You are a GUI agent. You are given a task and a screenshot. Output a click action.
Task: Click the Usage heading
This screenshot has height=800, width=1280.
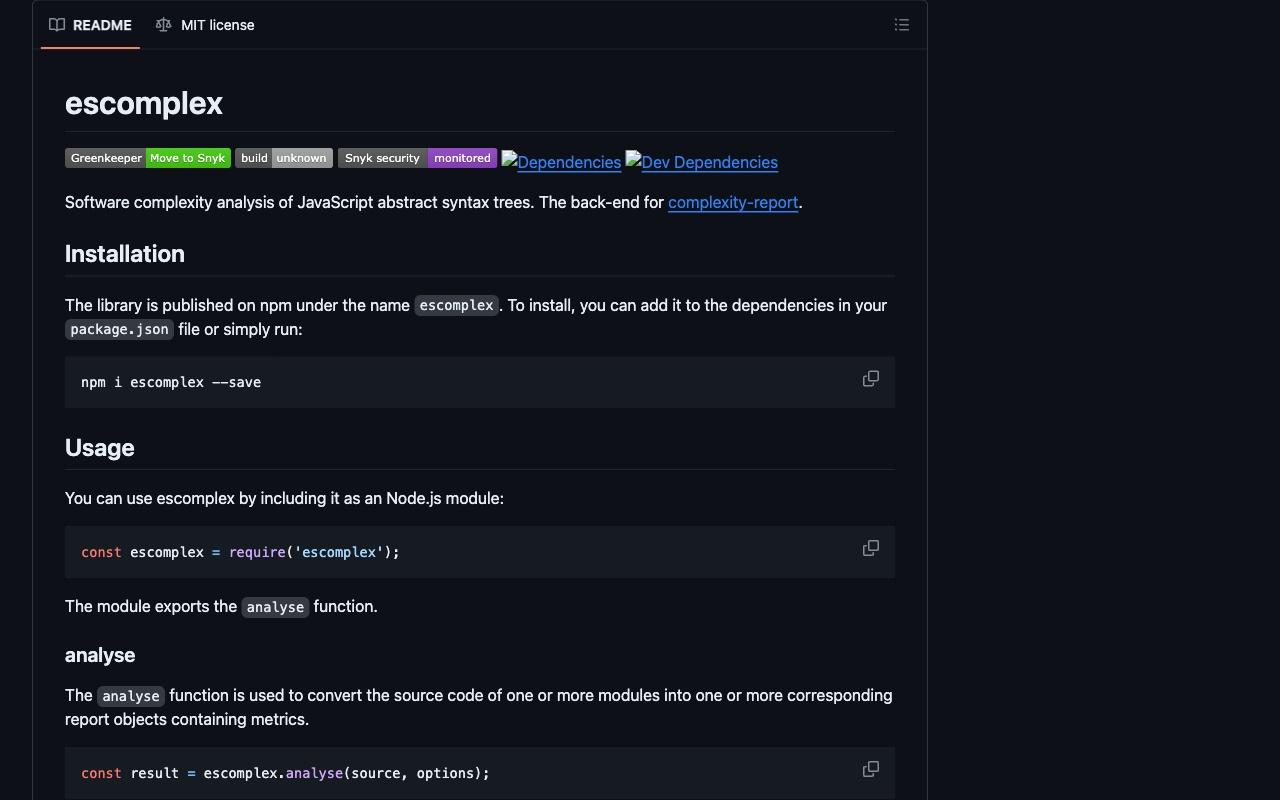coord(100,448)
